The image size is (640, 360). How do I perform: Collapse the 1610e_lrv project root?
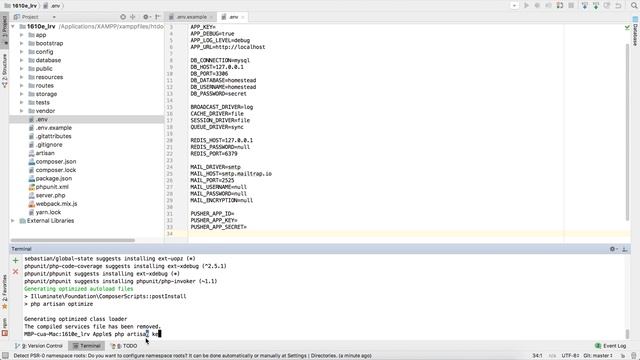click(x=13, y=27)
